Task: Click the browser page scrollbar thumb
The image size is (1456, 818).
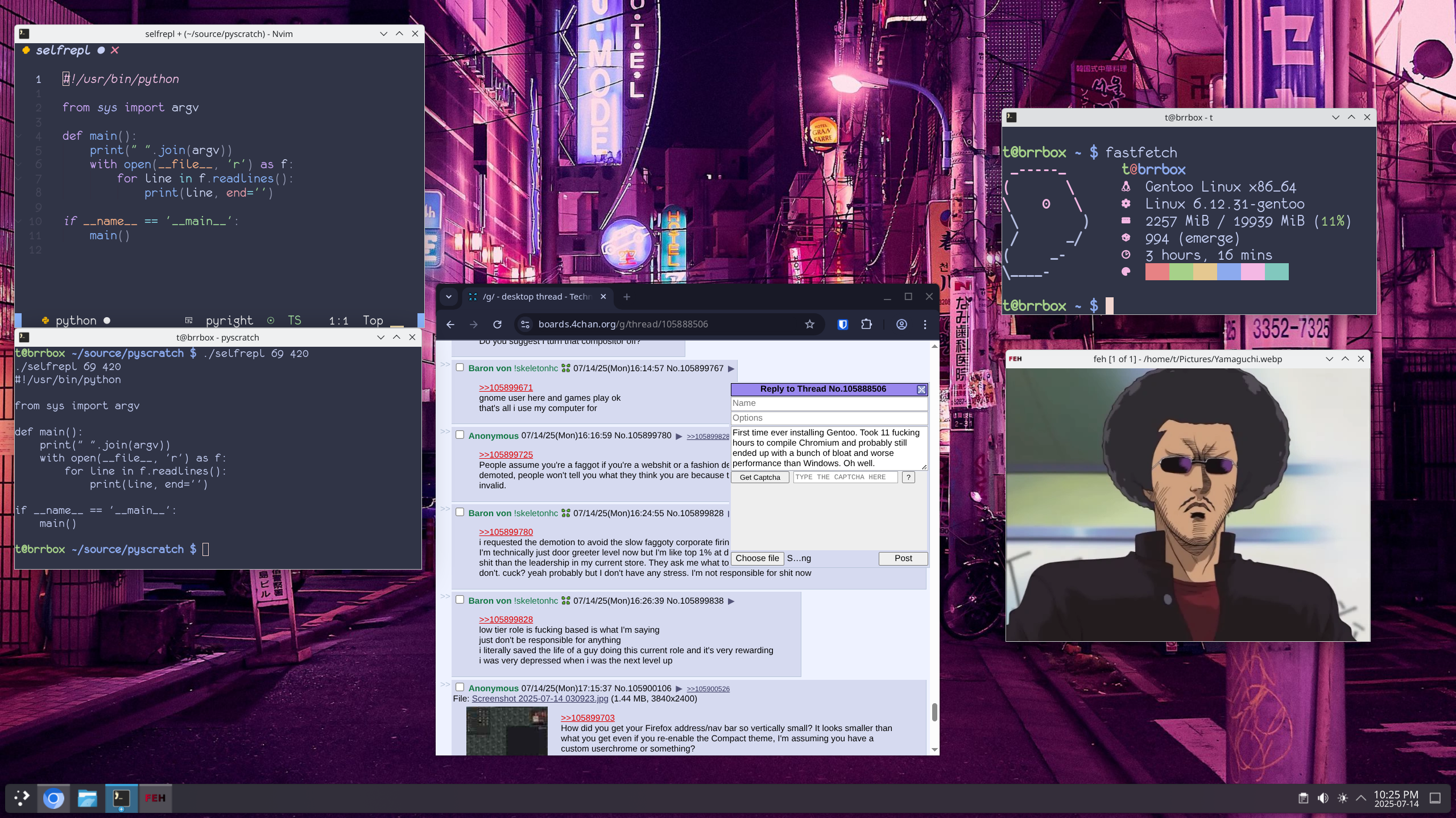Action: tap(934, 712)
